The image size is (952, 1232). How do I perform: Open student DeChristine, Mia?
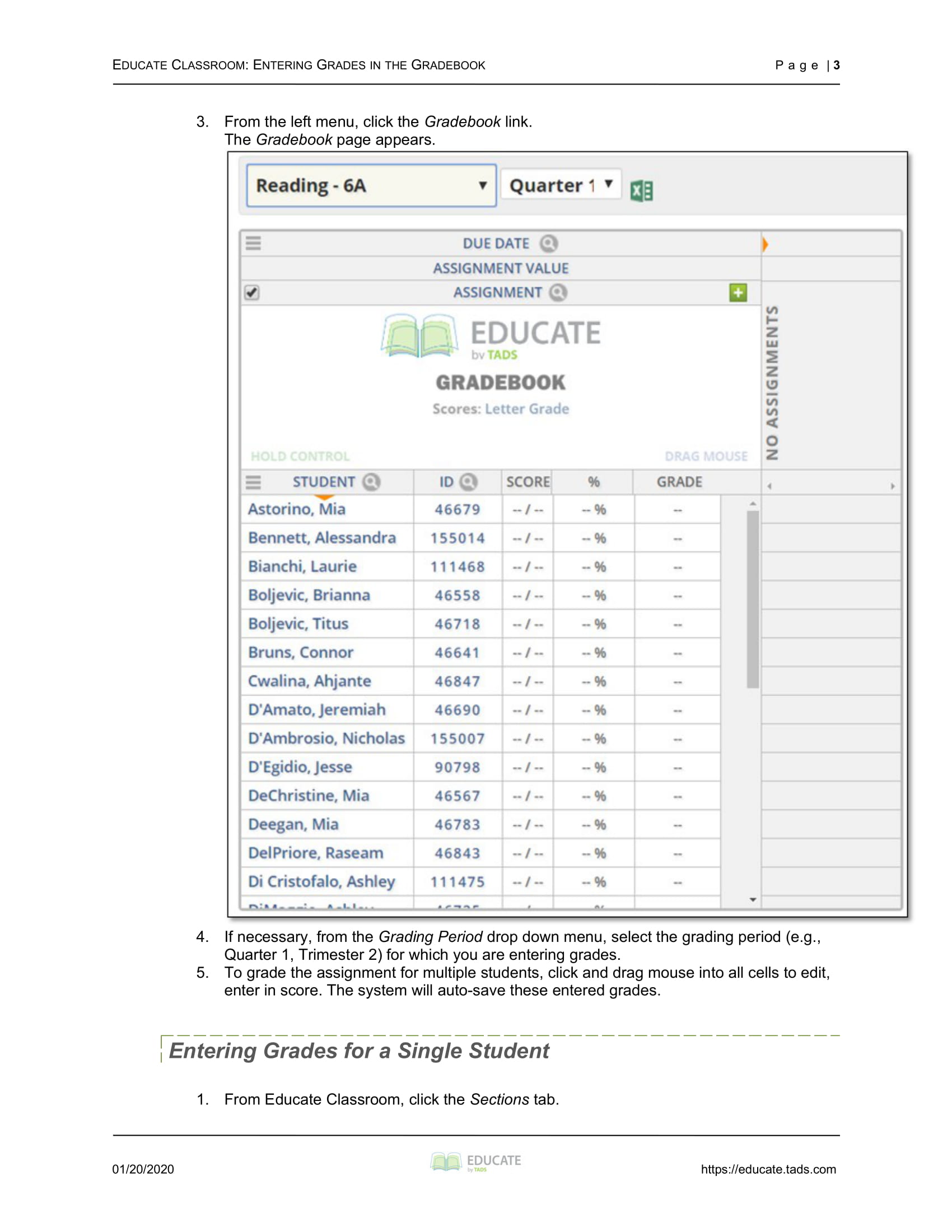(309, 795)
